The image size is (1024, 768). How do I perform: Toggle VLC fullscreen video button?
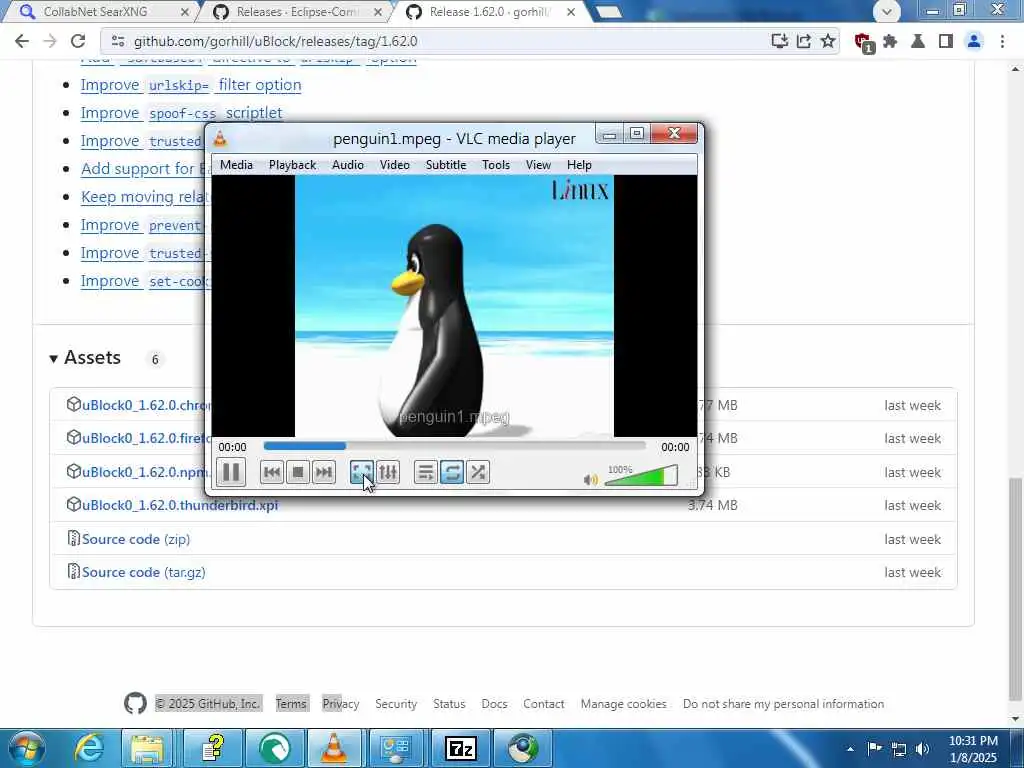click(x=362, y=472)
